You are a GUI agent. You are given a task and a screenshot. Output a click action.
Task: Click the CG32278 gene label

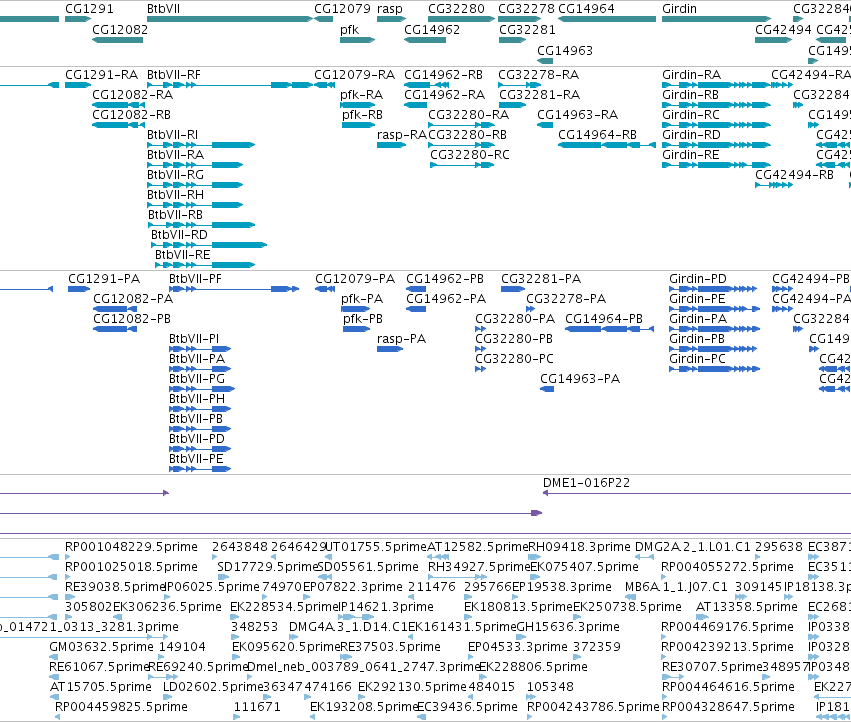pyautogui.click(x=526, y=9)
